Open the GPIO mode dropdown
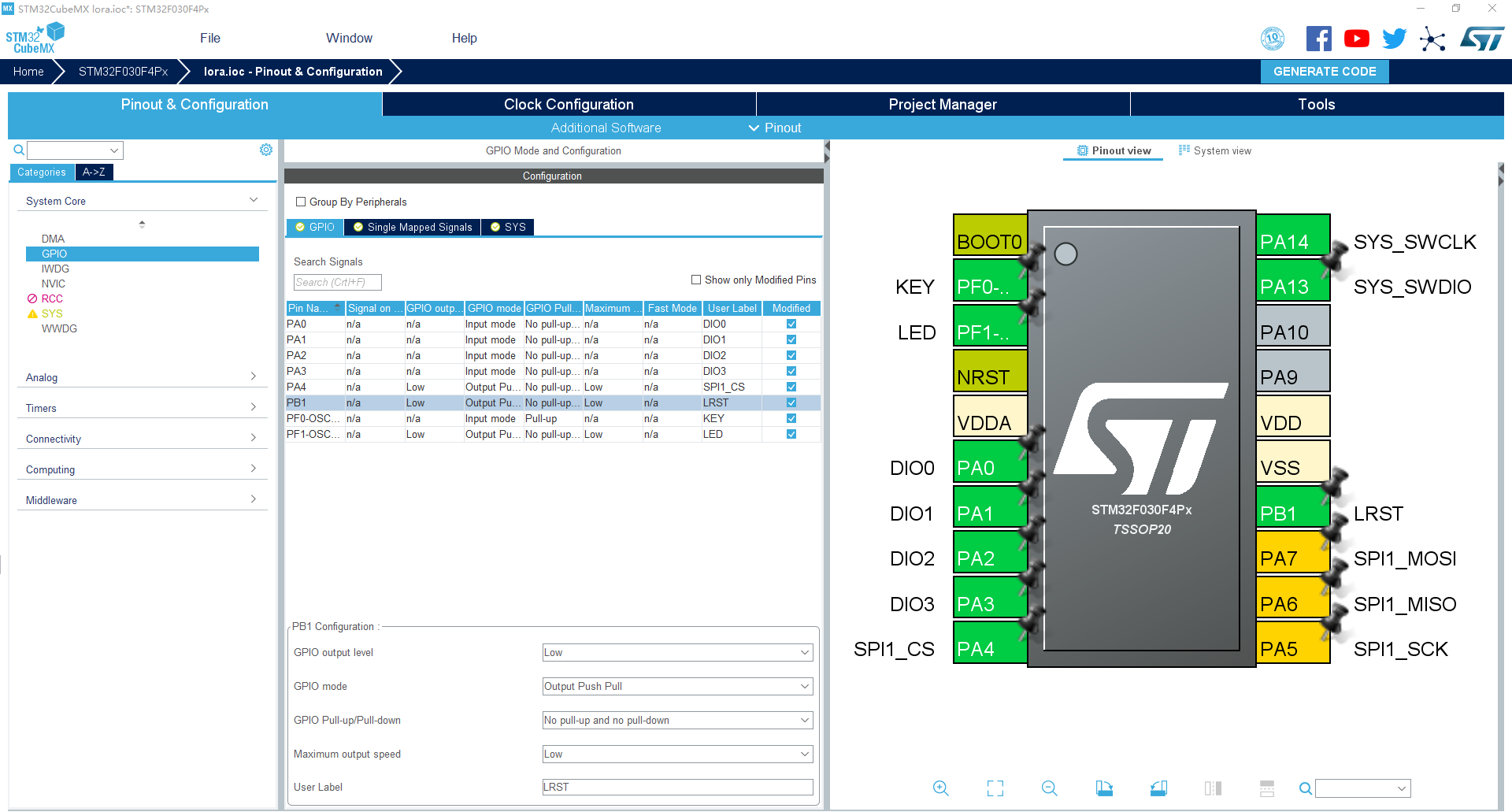Viewport: 1512px width, 812px height. click(677, 686)
